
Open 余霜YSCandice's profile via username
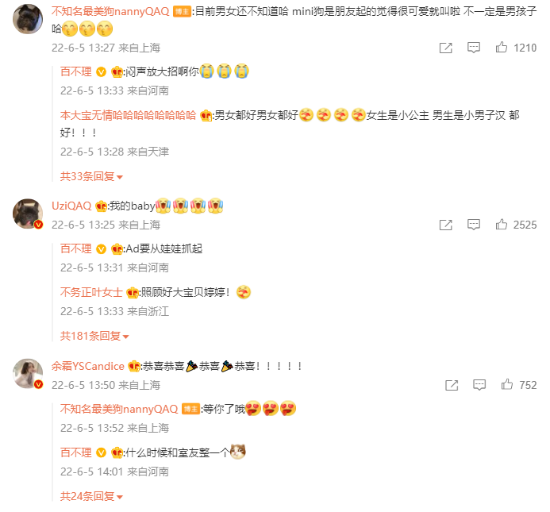(88, 366)
